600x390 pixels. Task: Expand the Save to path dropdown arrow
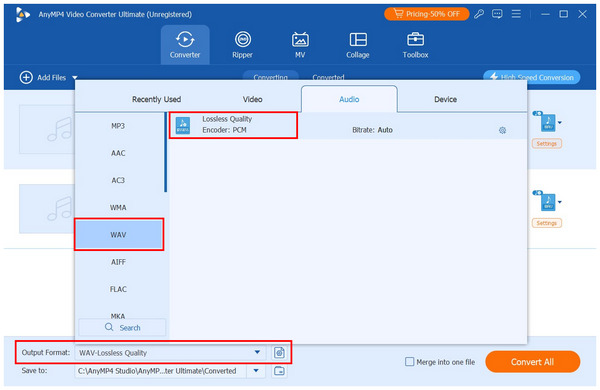pos(256,370)
